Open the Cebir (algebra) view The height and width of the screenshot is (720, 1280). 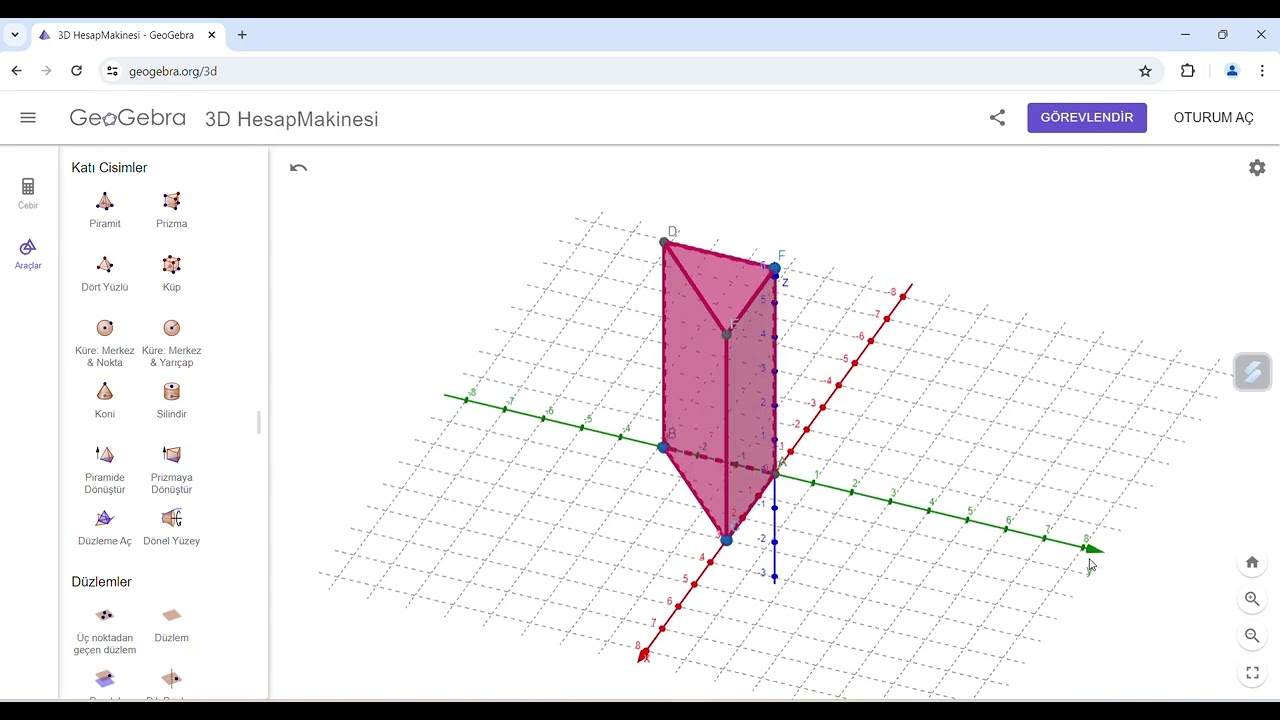(x=28, y=193)
